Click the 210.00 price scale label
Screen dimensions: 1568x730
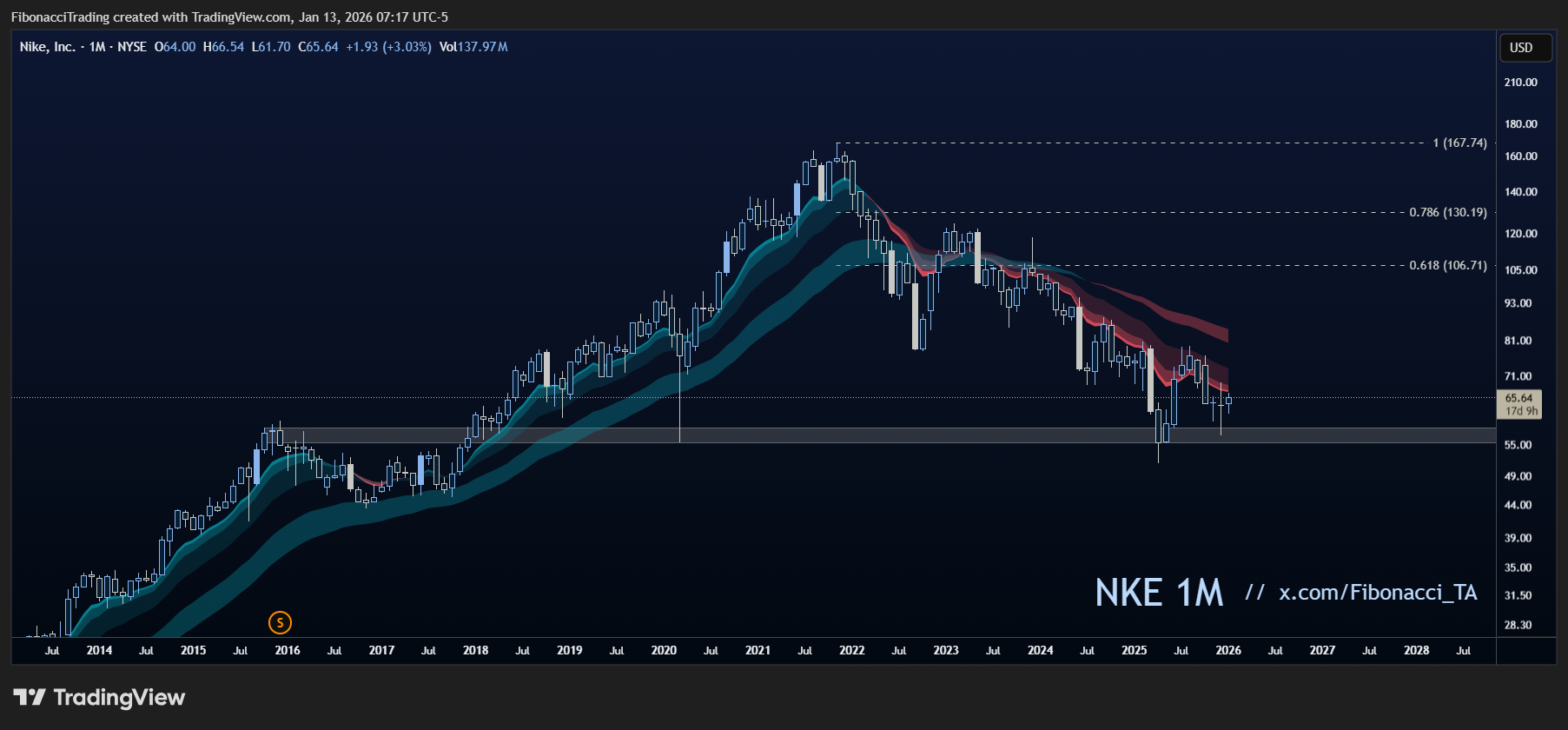[1520, 83]
